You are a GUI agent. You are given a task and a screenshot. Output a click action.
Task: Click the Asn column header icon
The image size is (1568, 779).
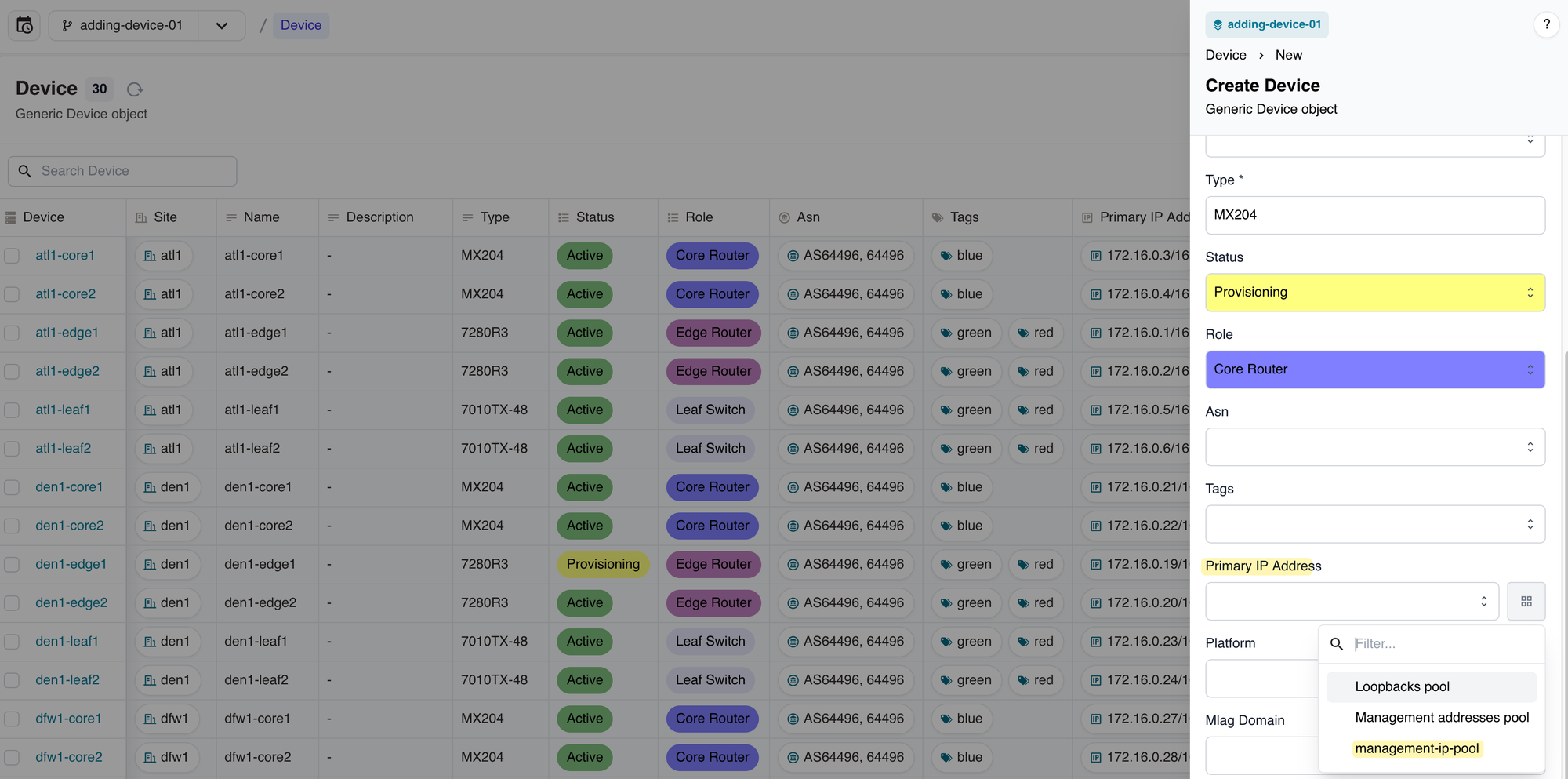[x=784, y=217]
